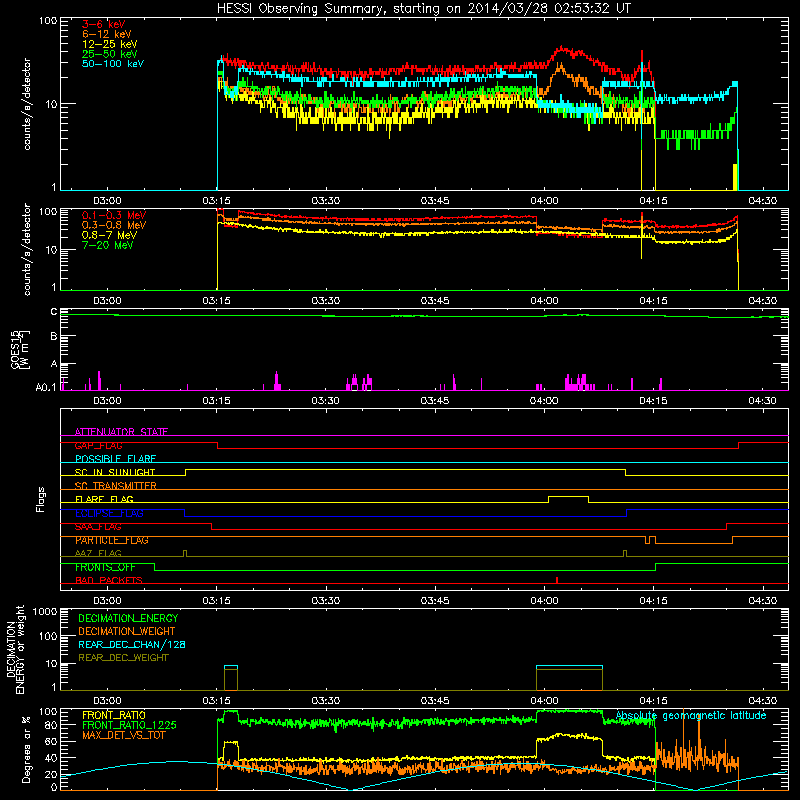
Task: Click the DECIMATION_ENERGY legend label
Action: (128, 618)
